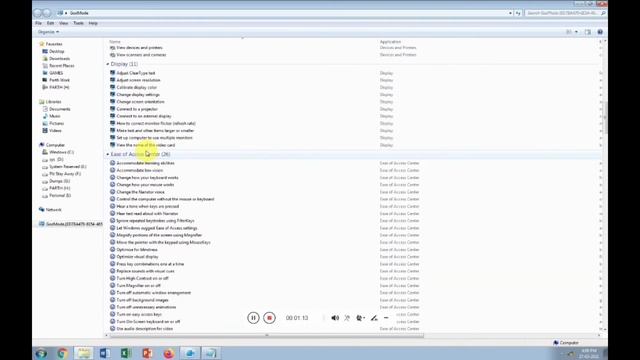Select Windows (C:) drive

(61, 152)
